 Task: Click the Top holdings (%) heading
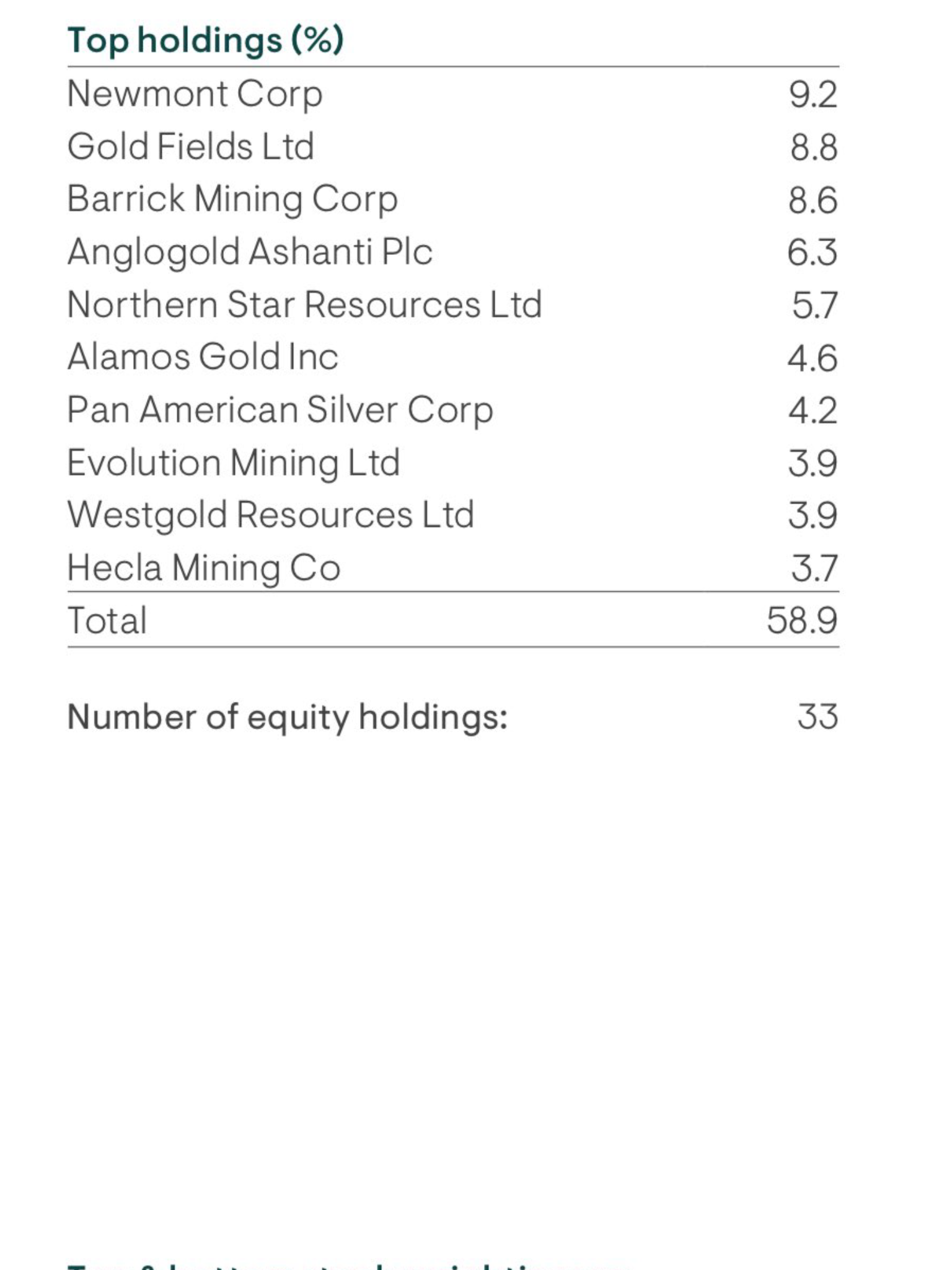[x=205, y=40]
